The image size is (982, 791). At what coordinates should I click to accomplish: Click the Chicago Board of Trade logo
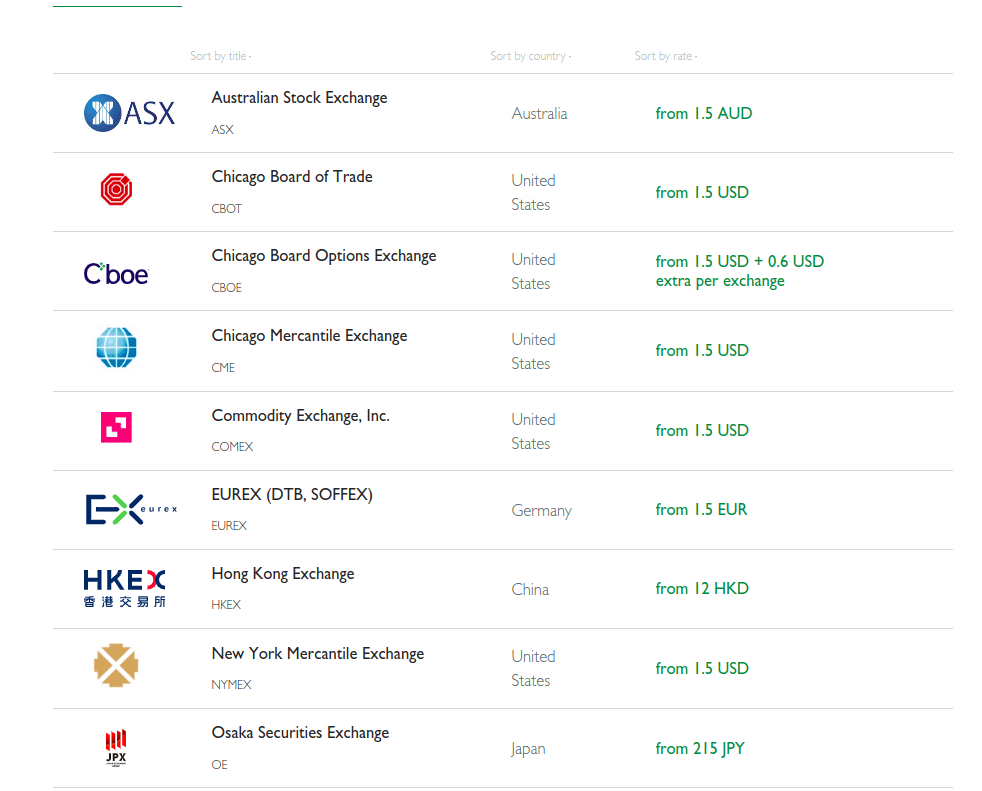click(116, 189)
